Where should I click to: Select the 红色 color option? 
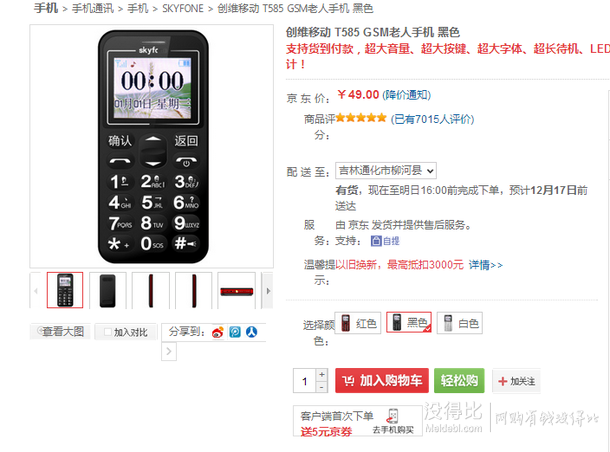[358, 323]
